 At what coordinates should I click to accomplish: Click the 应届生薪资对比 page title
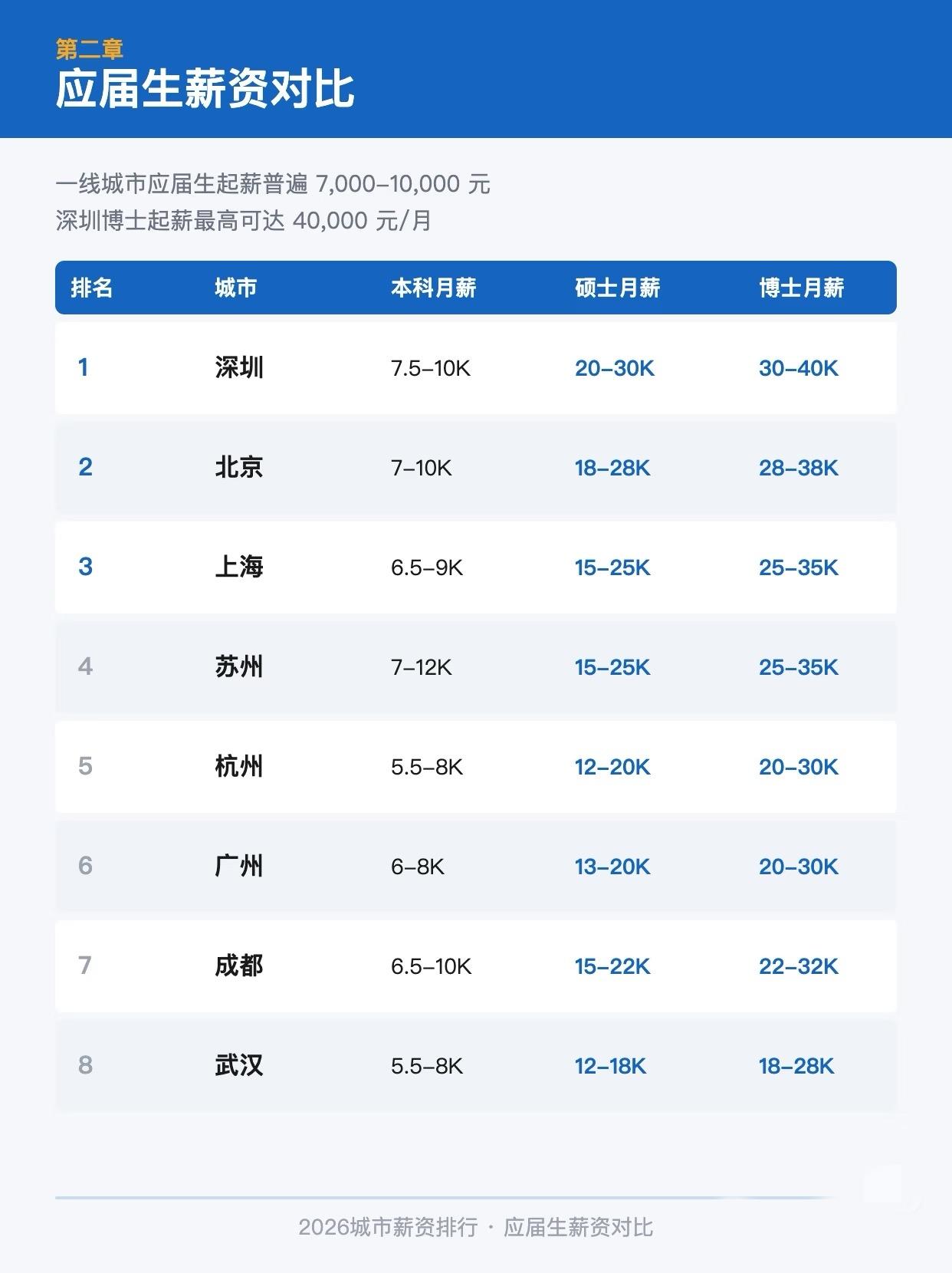tap(205, 89)
